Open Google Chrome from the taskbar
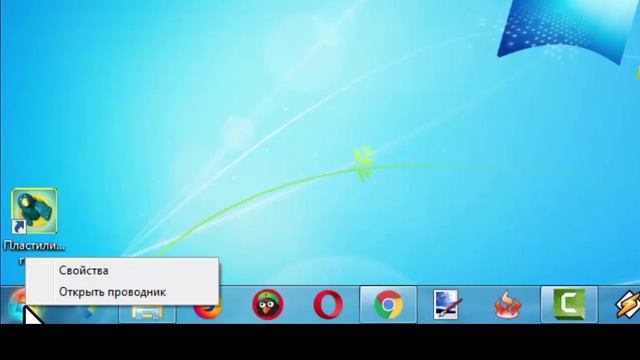This screenshot has width=640, height=360. [388, 304]
